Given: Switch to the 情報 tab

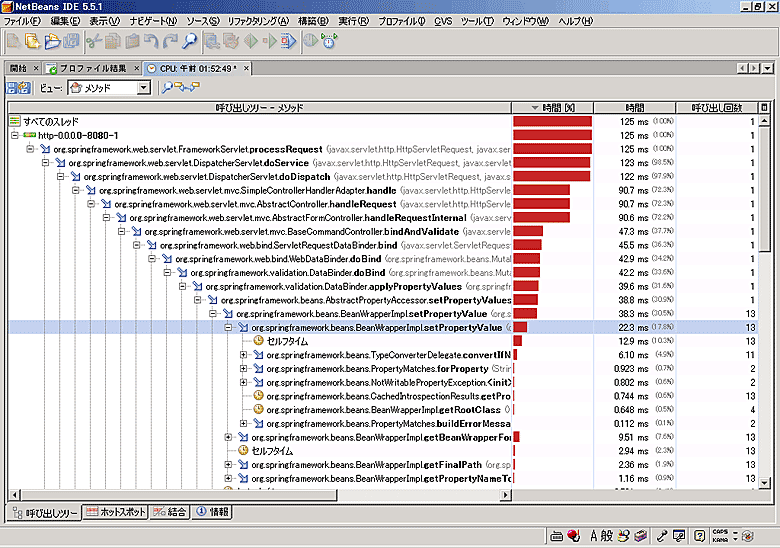Looking at the screenshot, I should coord(212,512).
